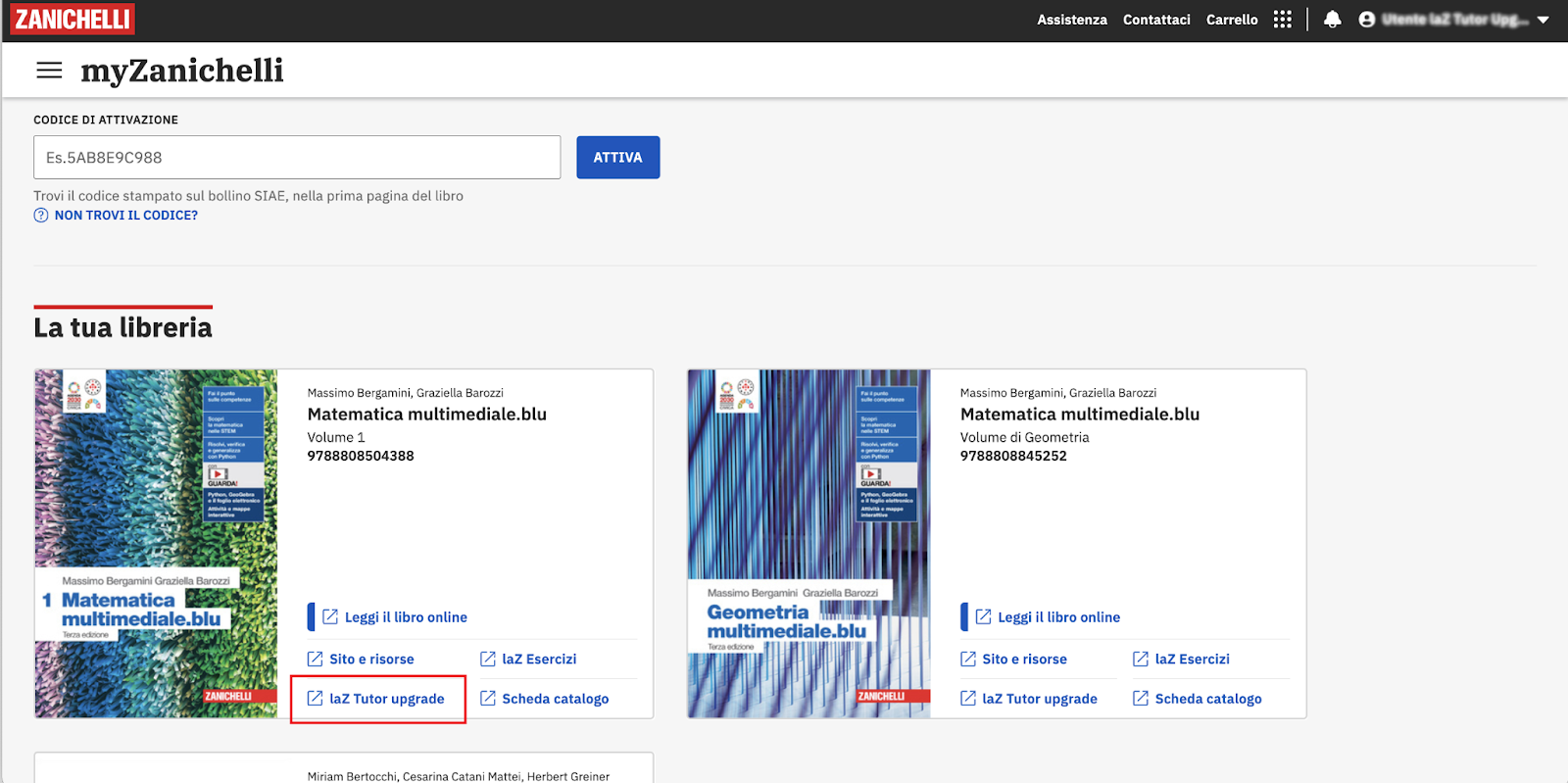Open NON TROVI IL CODICE? link
Viewport: 1568px width, 783px height.
(126, 216)
